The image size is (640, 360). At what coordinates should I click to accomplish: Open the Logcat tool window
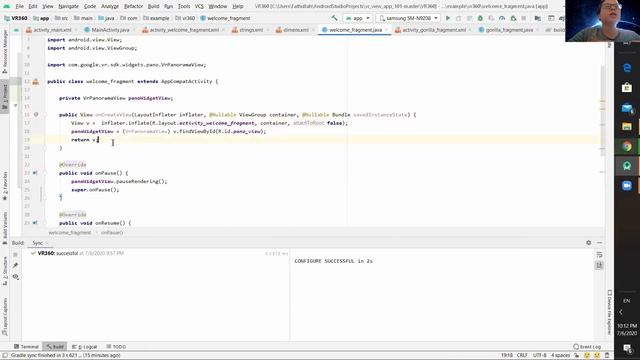(84, 347)
